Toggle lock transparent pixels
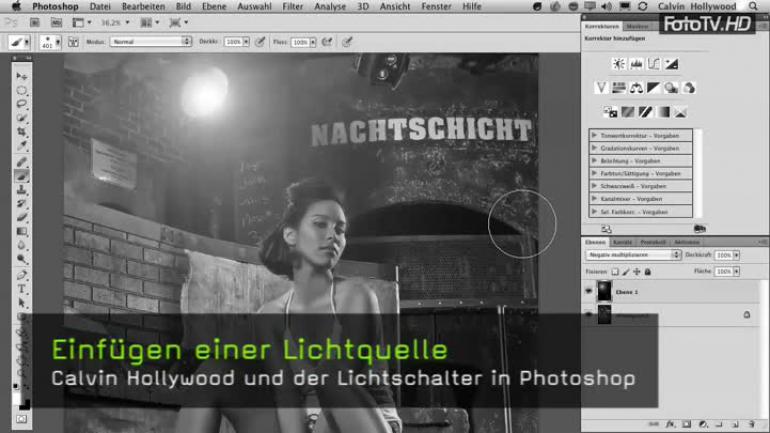 (615, 271)
